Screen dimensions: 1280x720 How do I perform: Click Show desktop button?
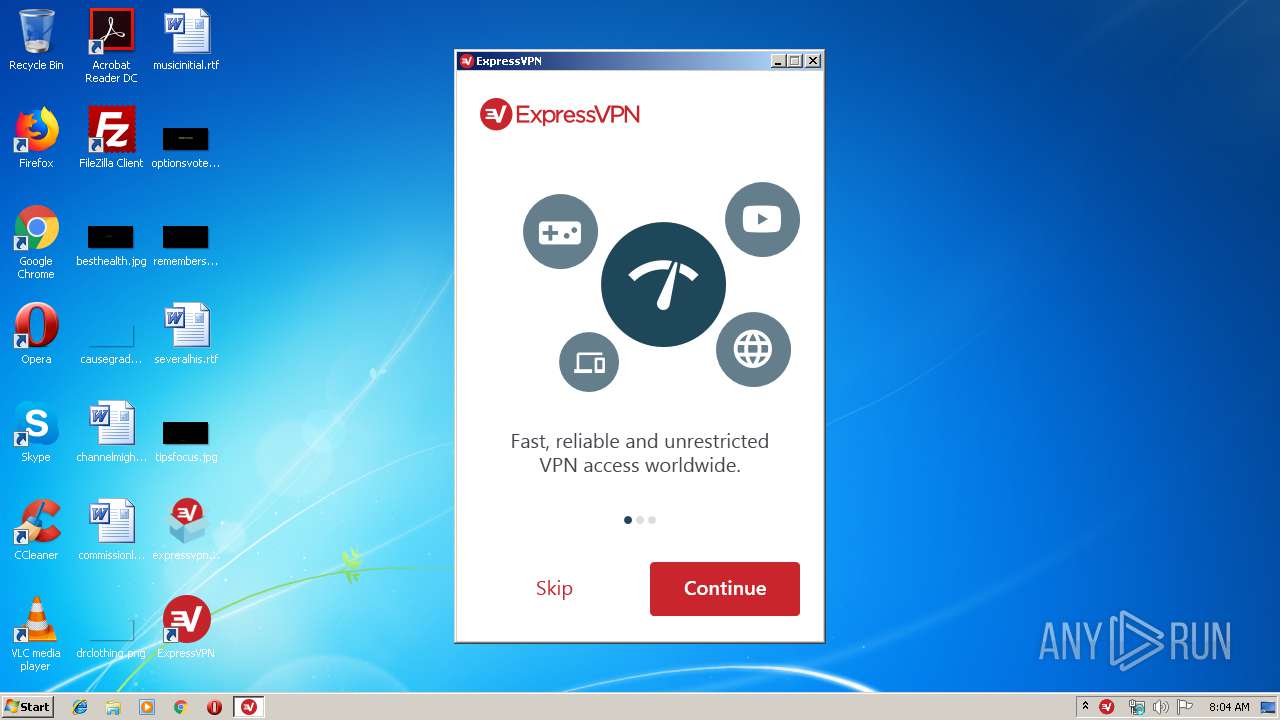point(1269,707)
